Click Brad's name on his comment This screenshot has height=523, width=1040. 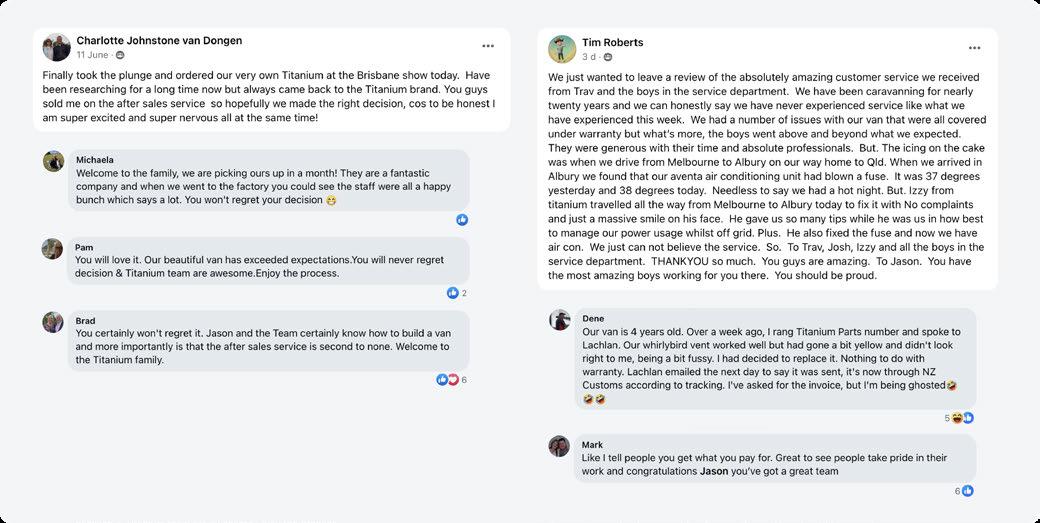click(86, 321)
